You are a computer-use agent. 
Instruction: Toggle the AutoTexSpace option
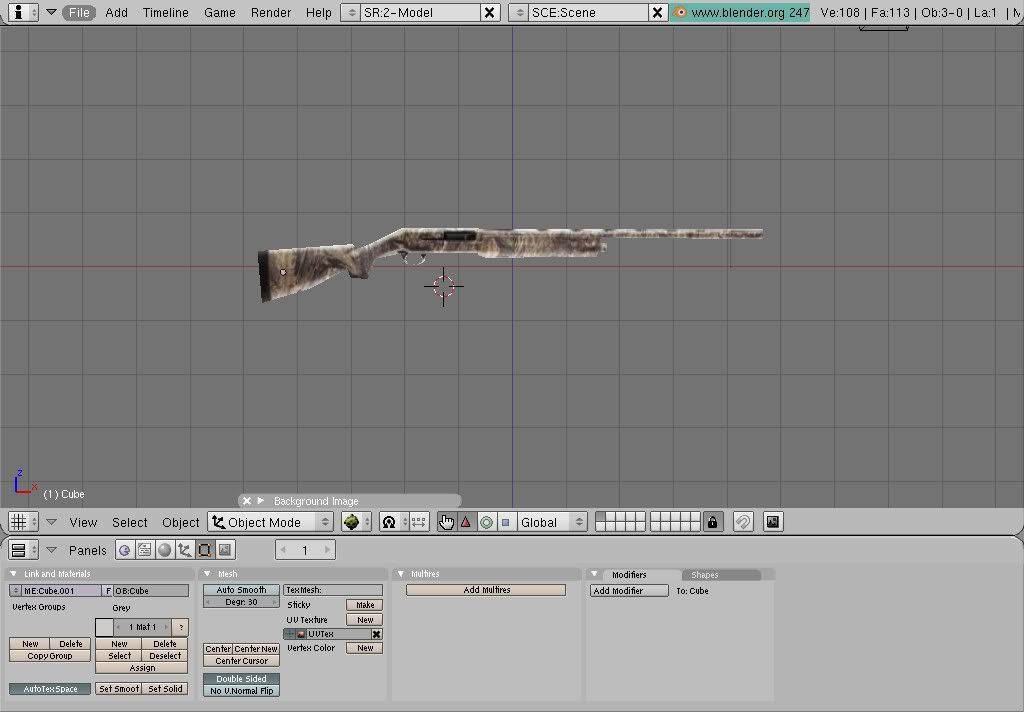click(50, 689)
